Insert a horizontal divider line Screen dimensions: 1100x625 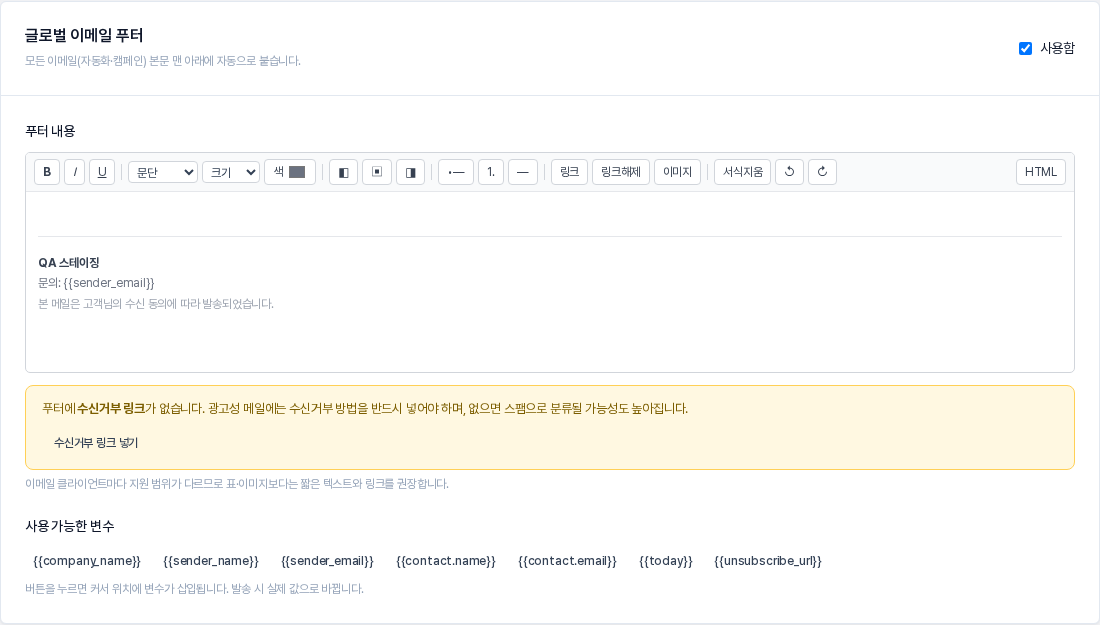(523, 172)
